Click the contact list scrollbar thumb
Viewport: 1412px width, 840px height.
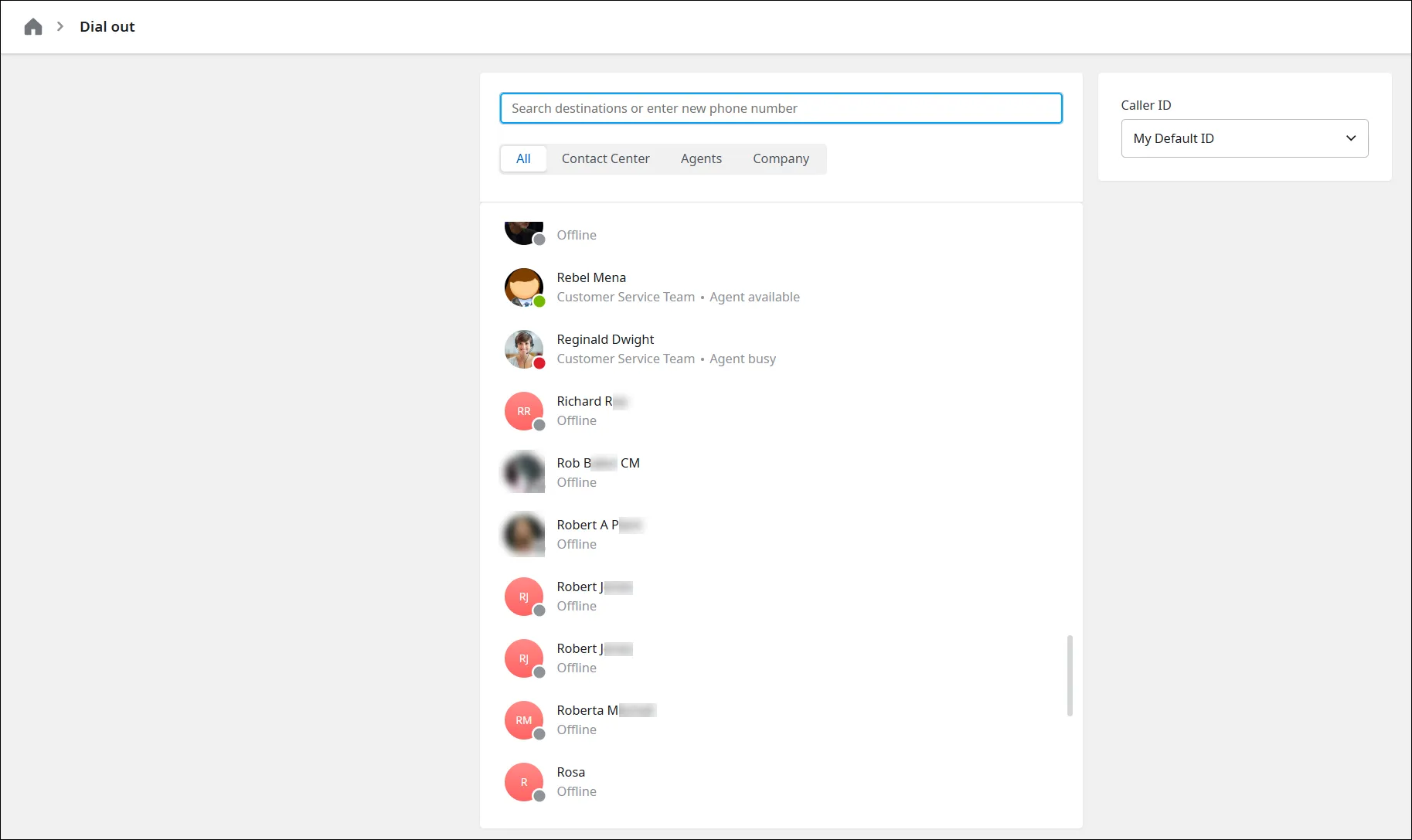pyautogui.click(x=1070, y=675)
